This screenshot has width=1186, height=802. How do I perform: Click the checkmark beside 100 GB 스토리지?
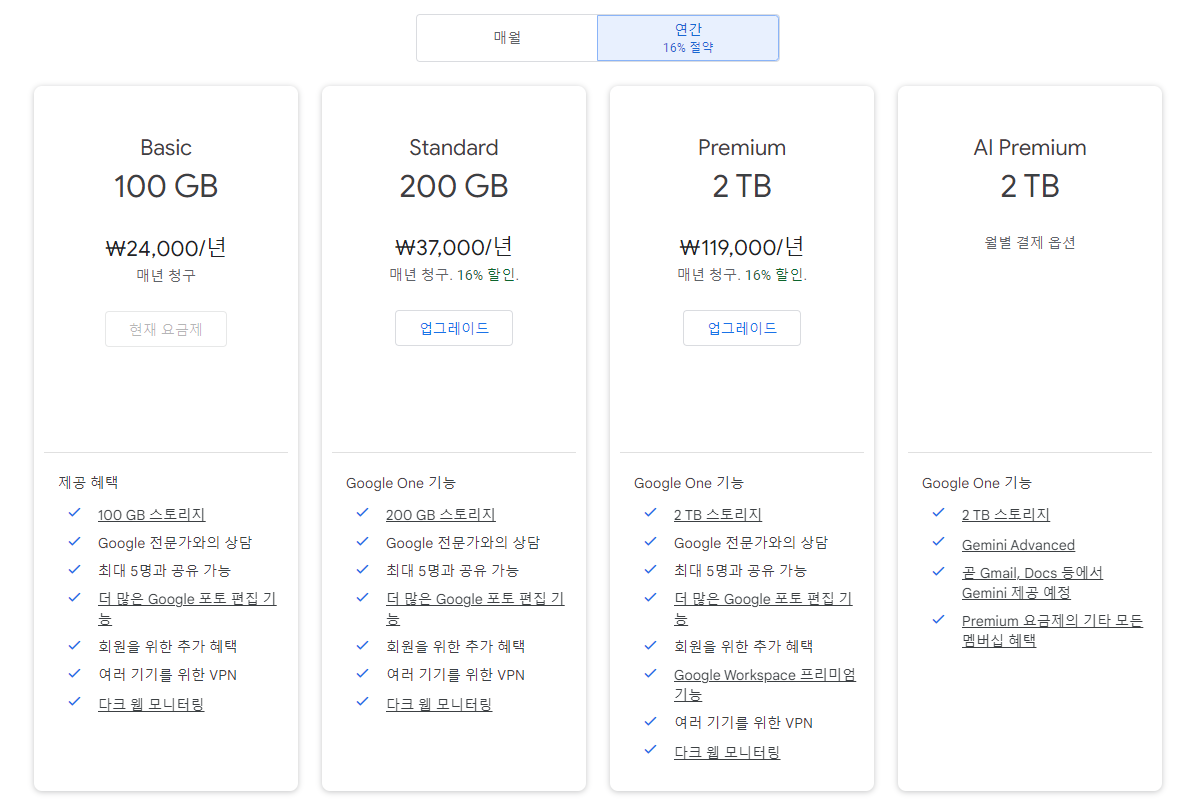pyautogui.click(x=74, y=512)
